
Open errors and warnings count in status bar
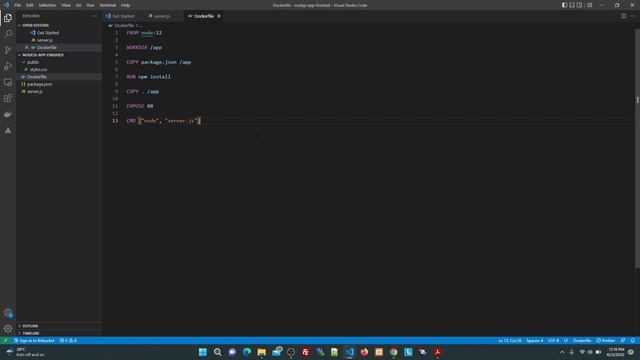(x=68, y=340)
